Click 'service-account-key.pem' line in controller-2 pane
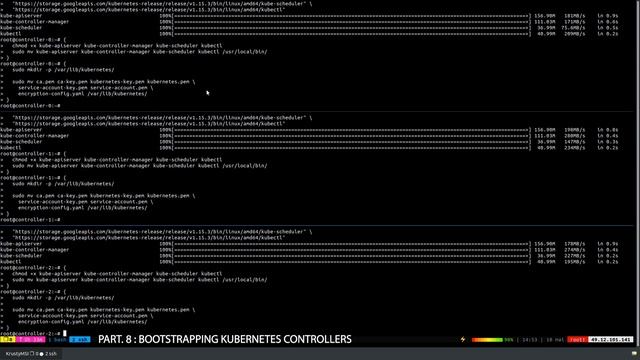The image size is (640, 360). tap(86, 316)
